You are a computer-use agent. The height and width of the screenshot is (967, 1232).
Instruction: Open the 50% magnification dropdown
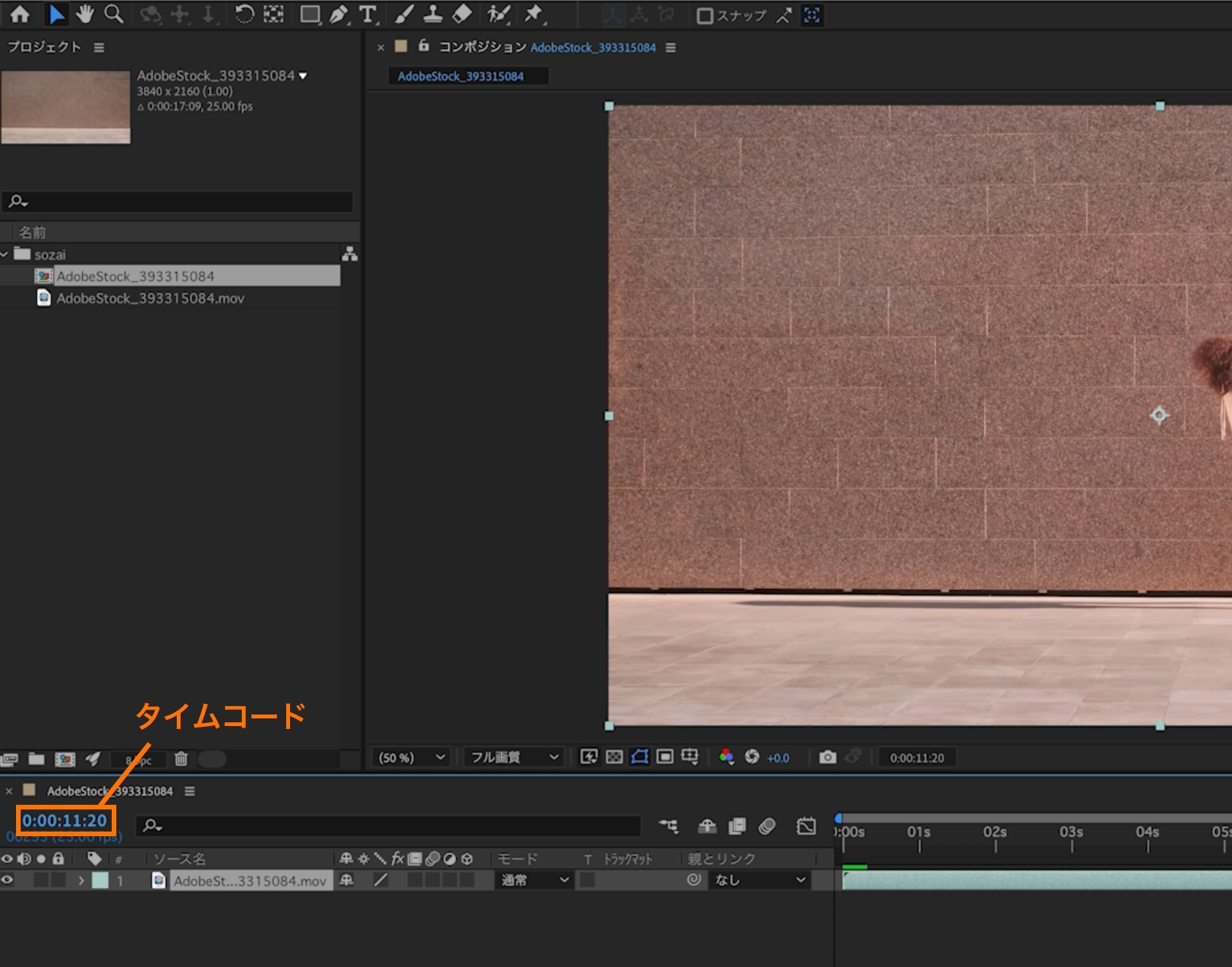(x=412, y=757)
